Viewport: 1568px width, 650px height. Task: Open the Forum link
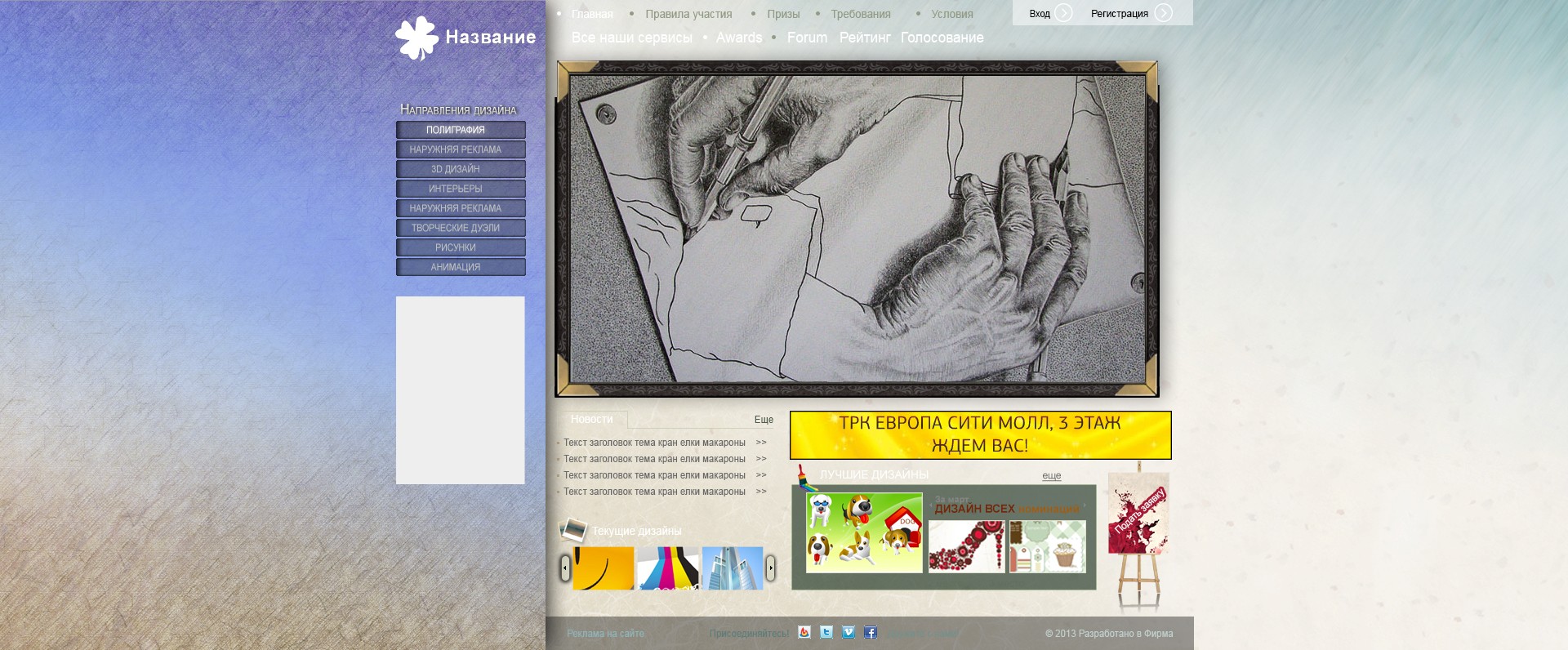[x=807, y=38]
